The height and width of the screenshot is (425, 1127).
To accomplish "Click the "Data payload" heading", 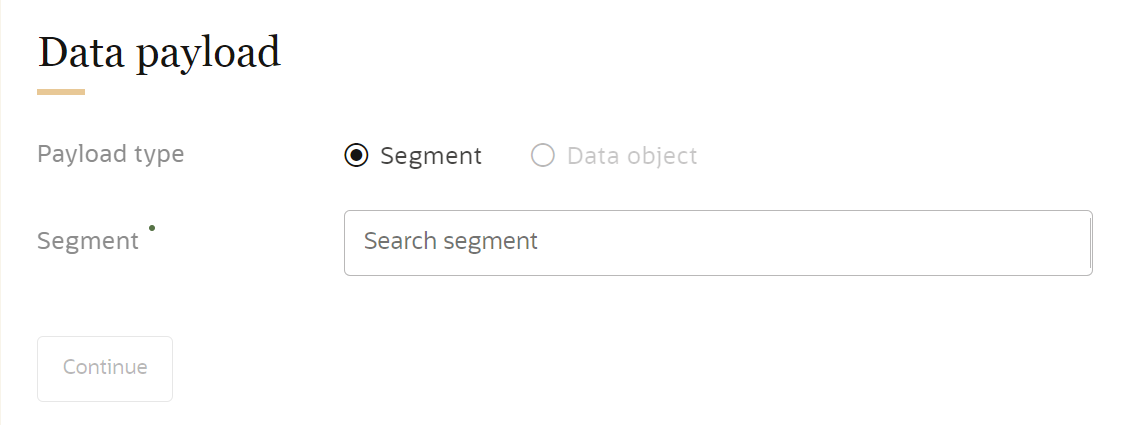I will 159,53.
